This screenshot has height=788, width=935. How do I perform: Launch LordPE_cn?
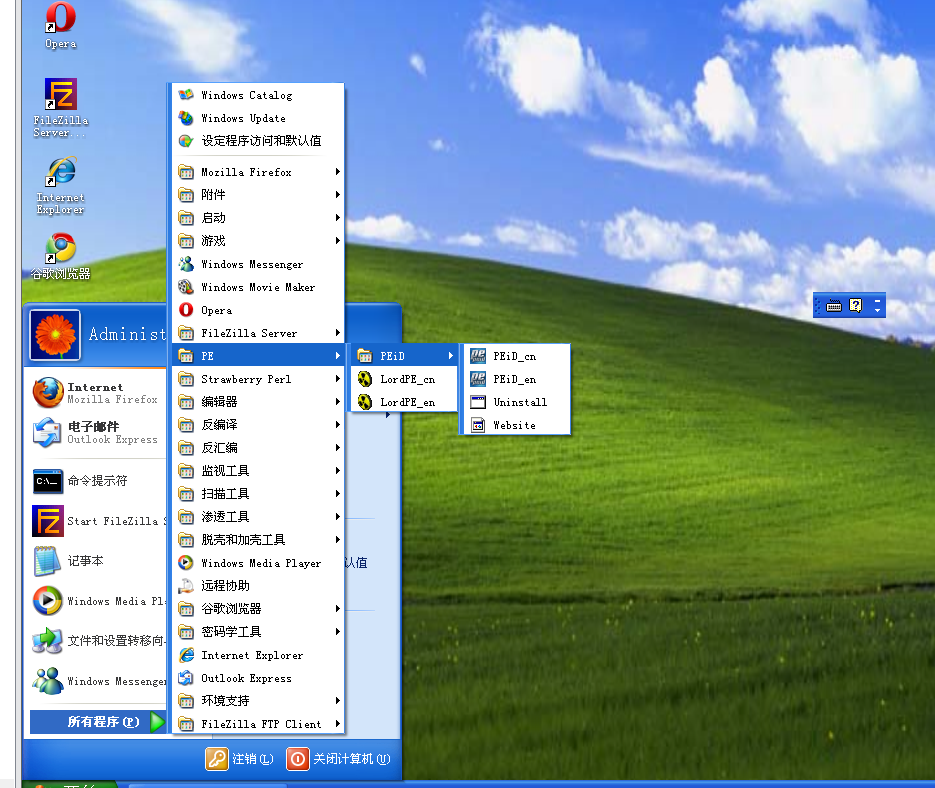405,379
